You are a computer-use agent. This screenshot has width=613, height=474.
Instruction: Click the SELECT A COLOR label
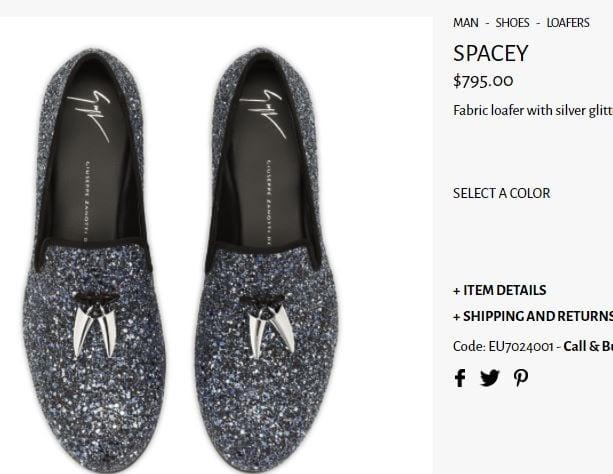[x=501, y=193]
